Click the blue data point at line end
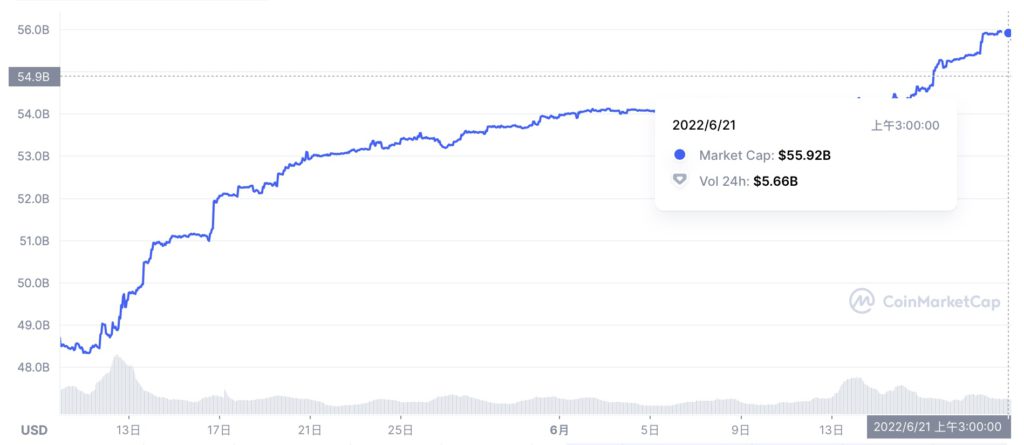The height and width of the screenshot is (445, 1024). coord(1008,33)
